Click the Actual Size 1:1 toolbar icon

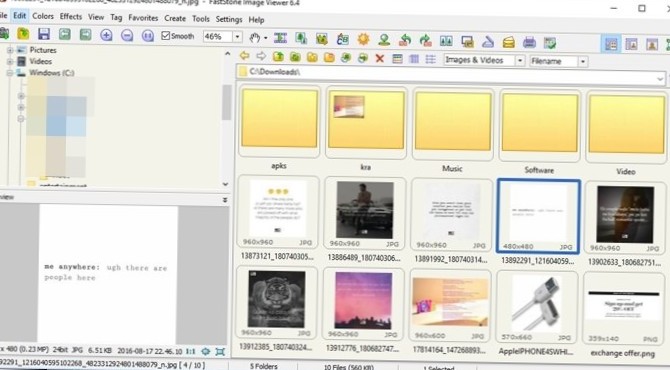(148, 35)
